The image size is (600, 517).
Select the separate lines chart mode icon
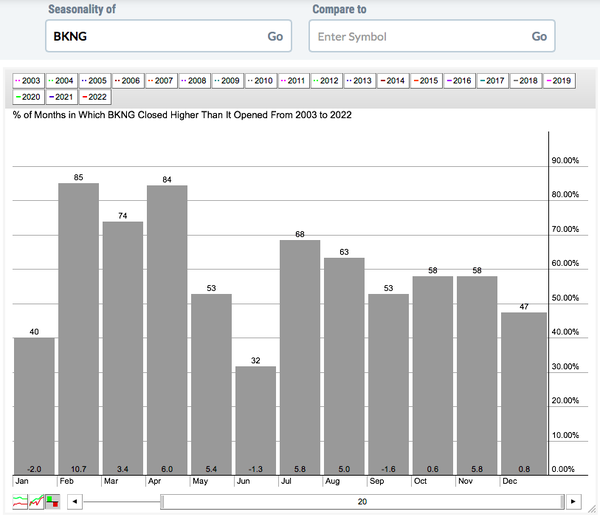(x=20, y=501)
